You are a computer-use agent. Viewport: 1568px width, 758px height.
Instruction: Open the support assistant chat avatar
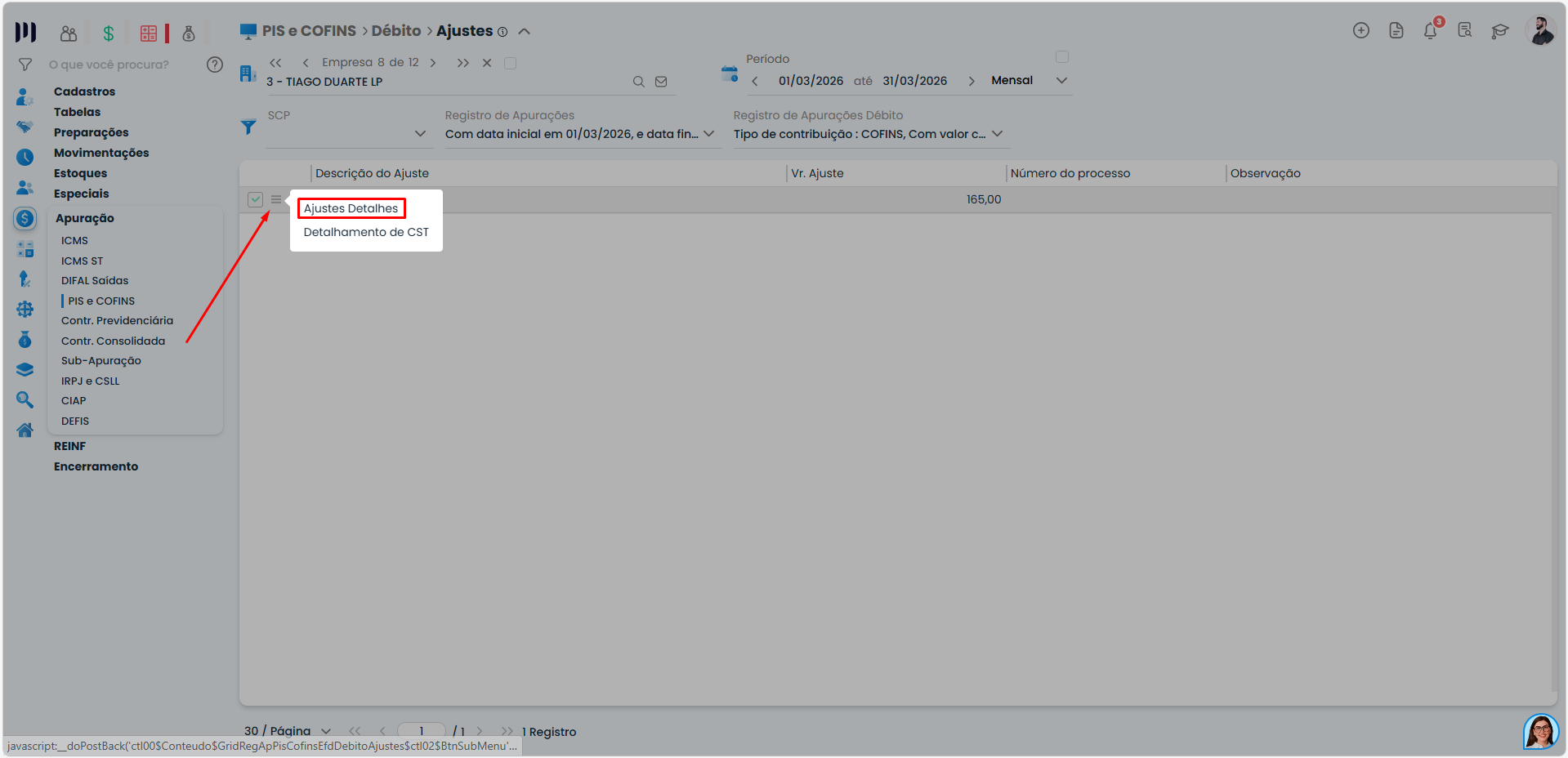(x=1541, y=731)
